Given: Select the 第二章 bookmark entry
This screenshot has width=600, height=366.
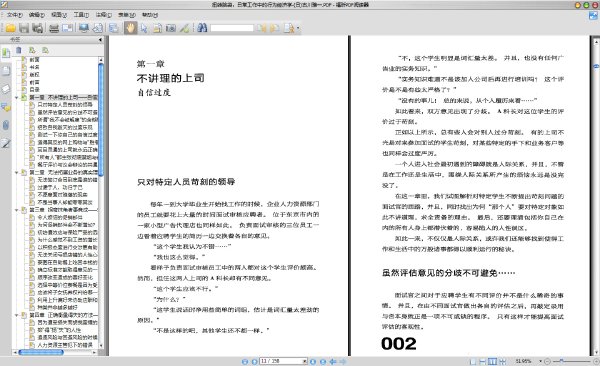Looking at the screenshot, I should (x=64, y=173).
